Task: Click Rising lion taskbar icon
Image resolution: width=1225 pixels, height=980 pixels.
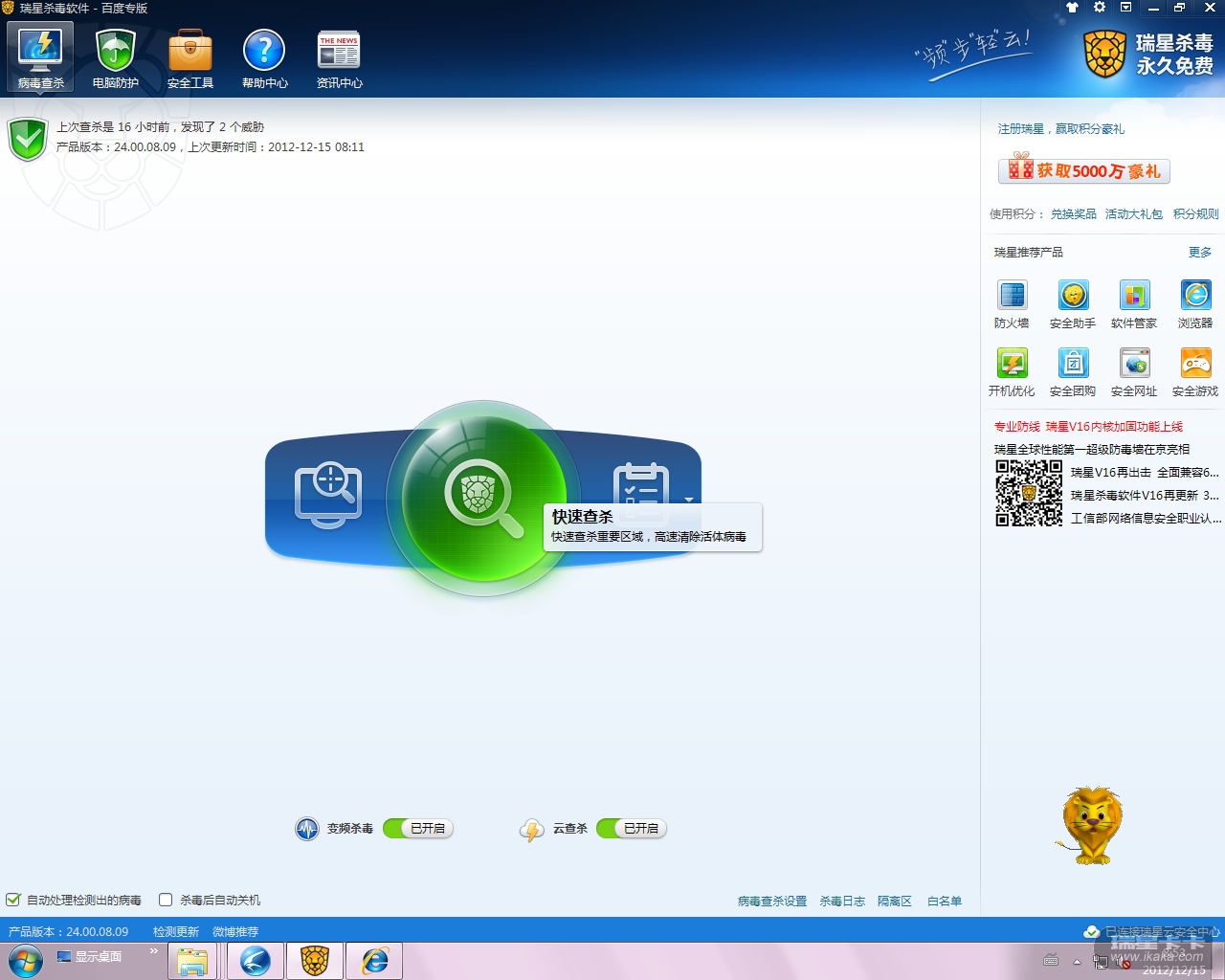Action: click(315, 961)
